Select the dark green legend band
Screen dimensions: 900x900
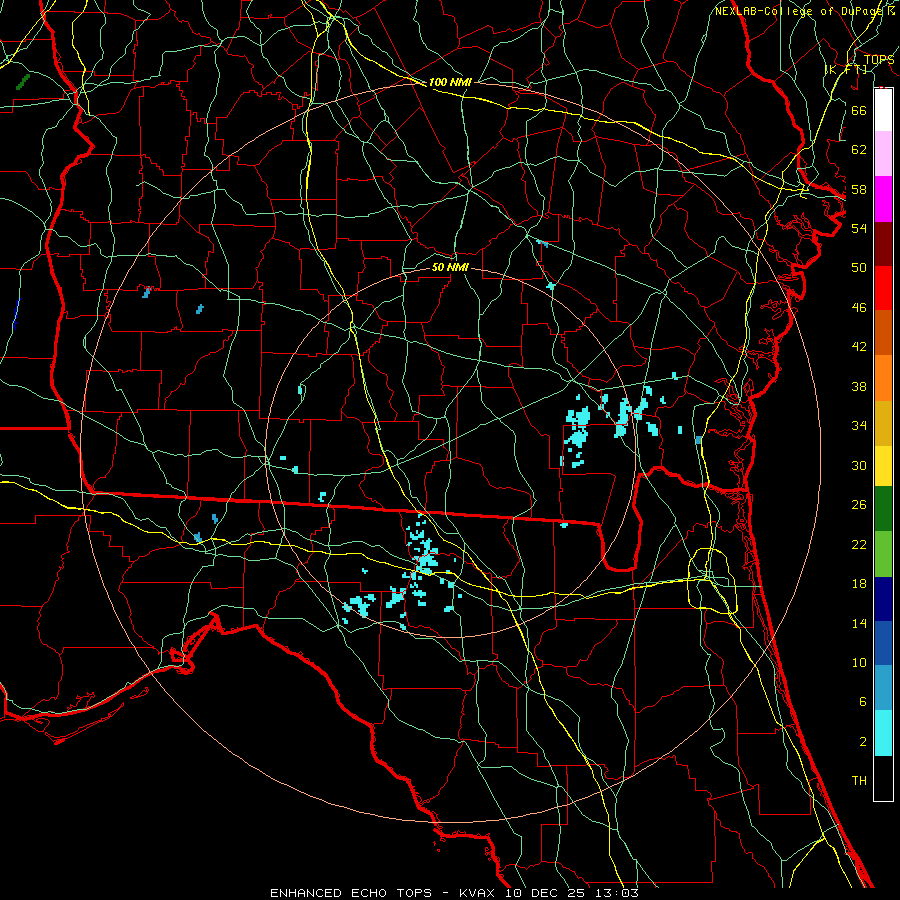[883, 509]
